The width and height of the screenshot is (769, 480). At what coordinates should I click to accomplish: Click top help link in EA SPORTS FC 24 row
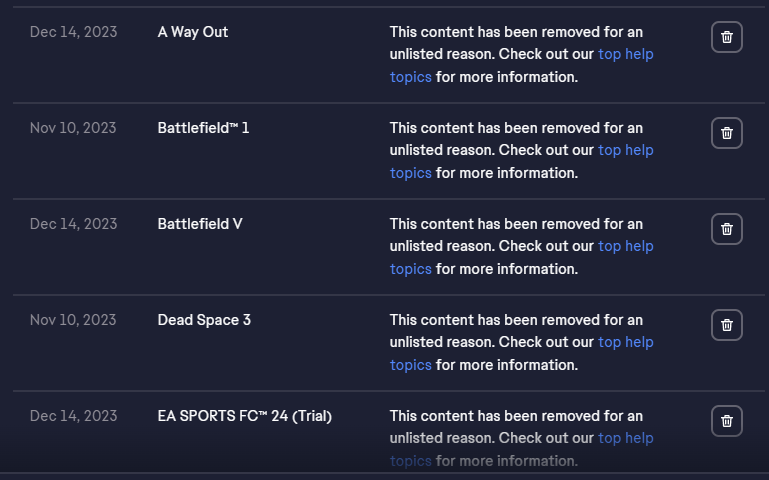pyautogui.click(x=625, y=438)
